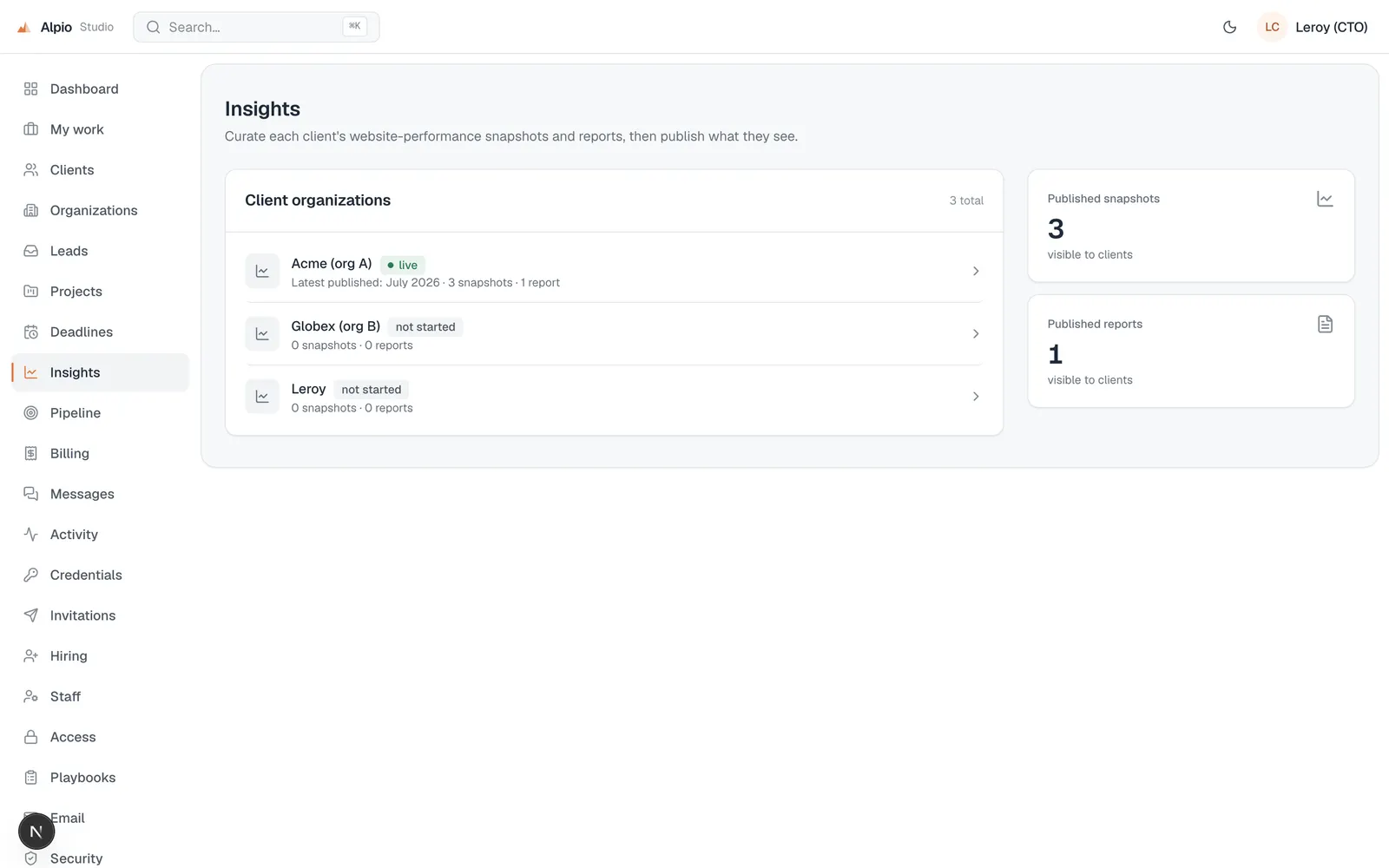Click the Clients people icon

click(31, 170)
